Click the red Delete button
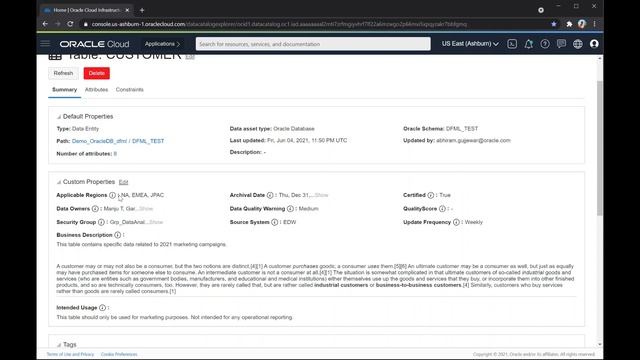This screenshot has height=360, width=640. click(x=97, y=73)
